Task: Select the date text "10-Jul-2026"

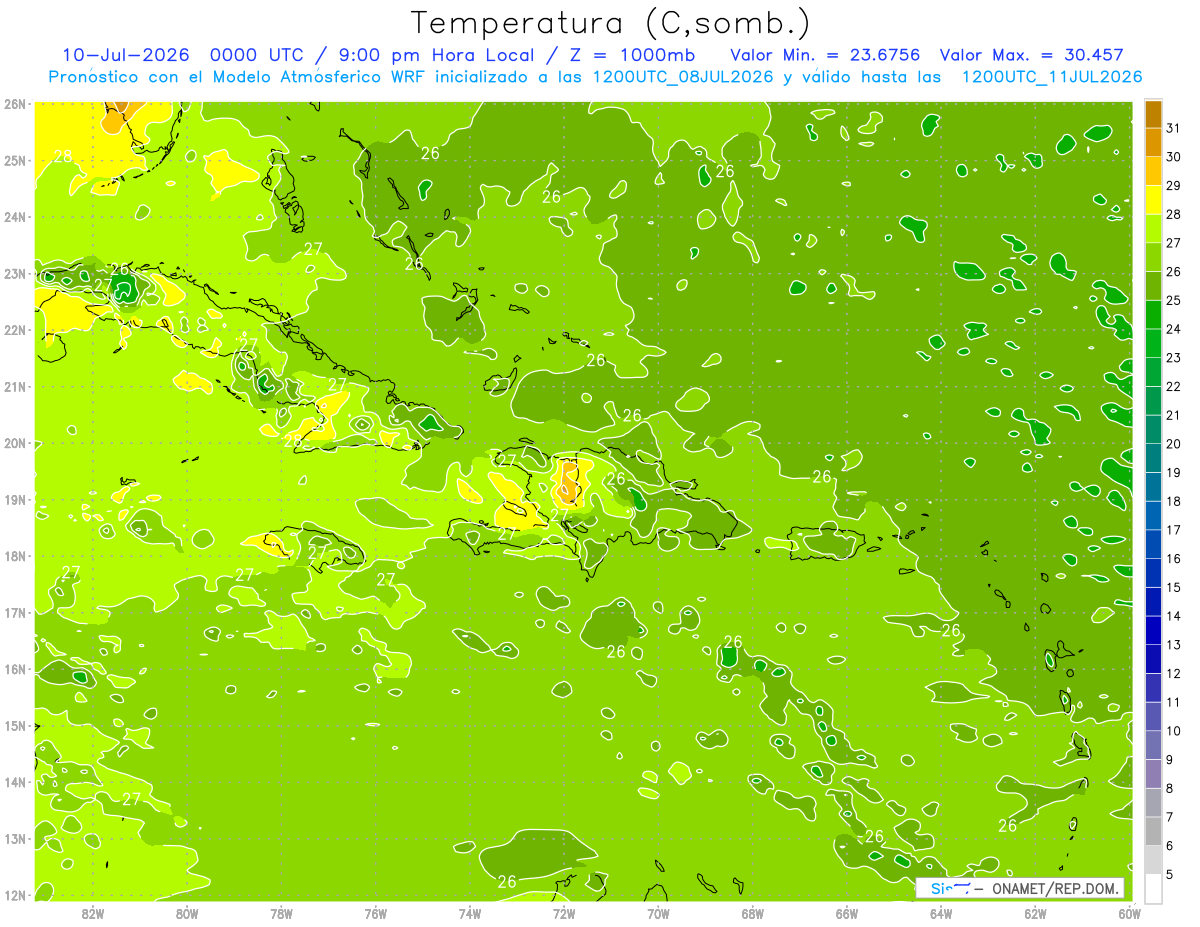Action: pos(126,55)
